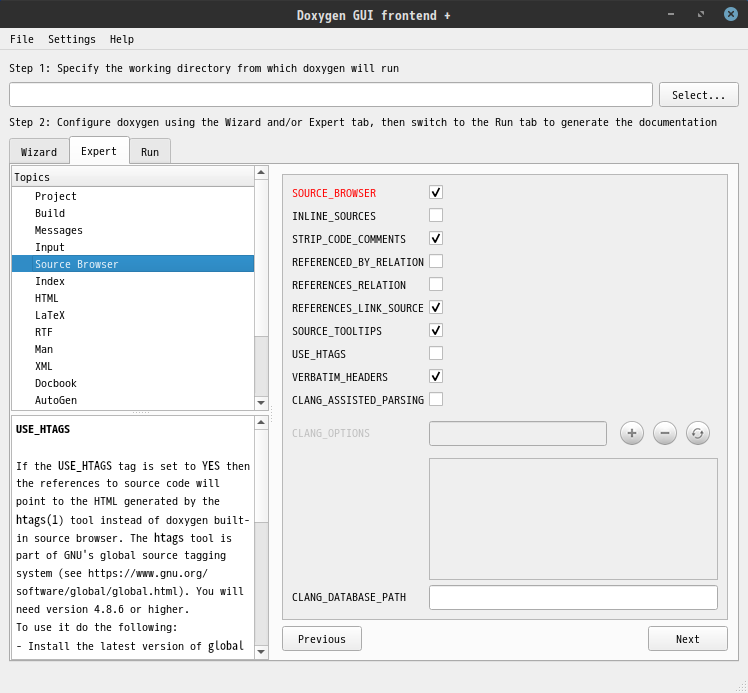The height and width of the screenshot is (693, 748).
Task: Click the CLANG_OPTIONS remove (minus) button
Action: pos(665,433)
